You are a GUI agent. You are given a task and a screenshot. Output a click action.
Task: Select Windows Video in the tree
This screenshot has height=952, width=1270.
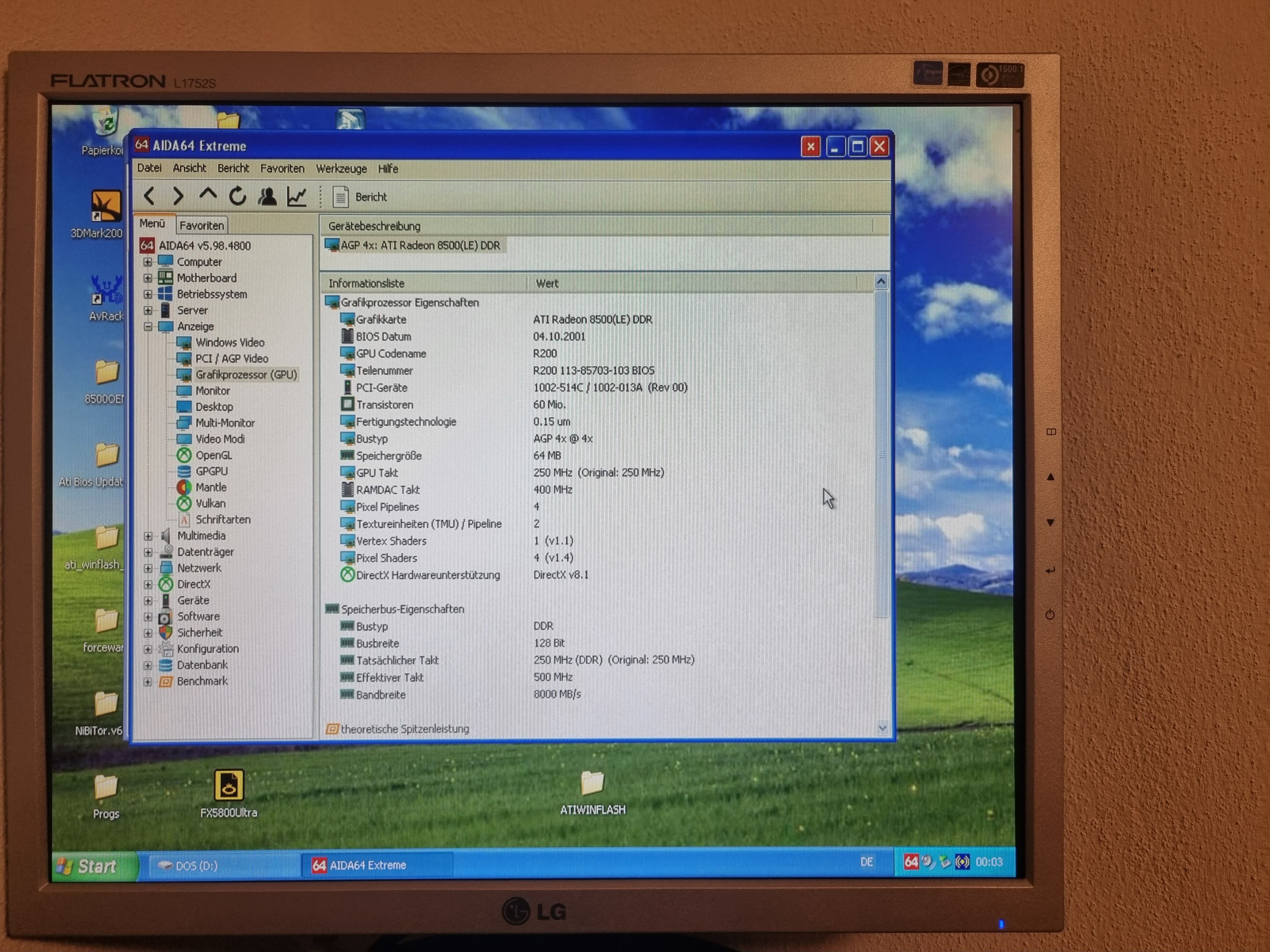coord(230,343)
